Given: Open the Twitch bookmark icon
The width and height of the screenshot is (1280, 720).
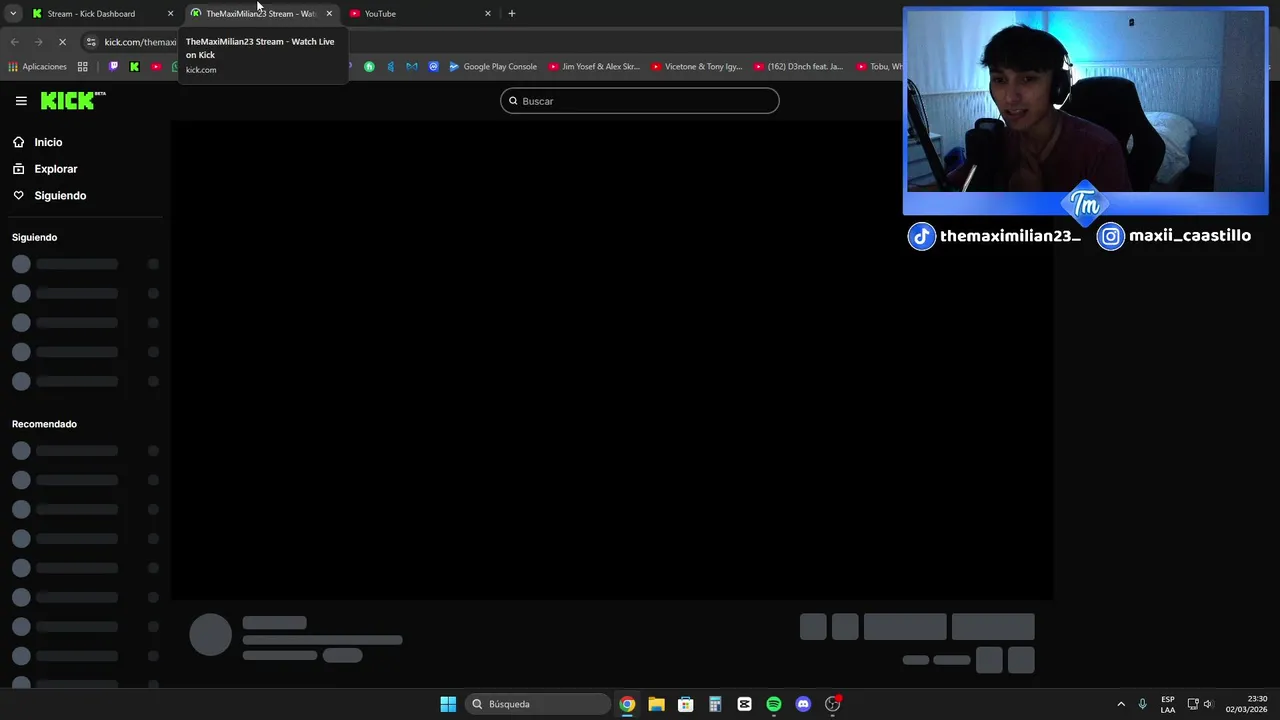Looking at the screenshot, I should (x=113, y=67).
